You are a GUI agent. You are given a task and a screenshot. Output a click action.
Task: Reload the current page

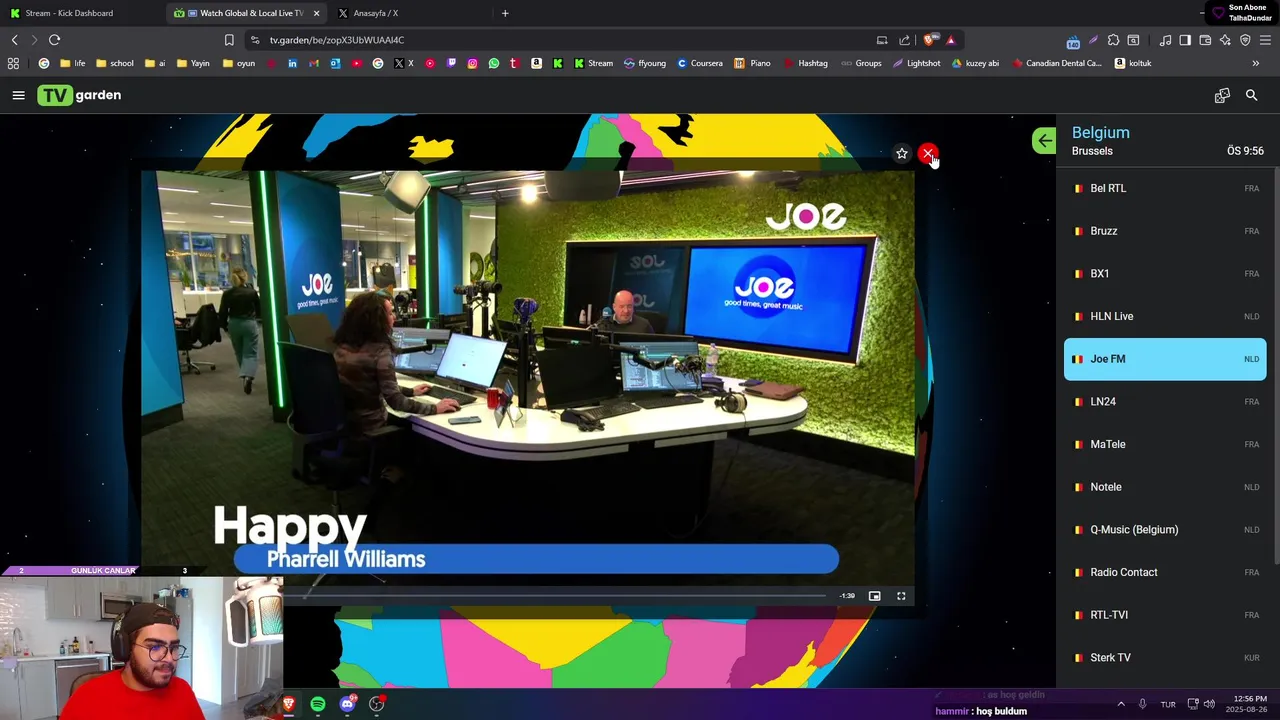[54, 40]
